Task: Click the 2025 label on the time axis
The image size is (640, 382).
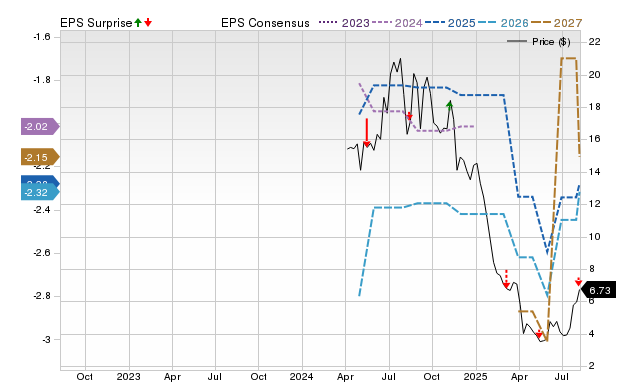Action: (476, 376)
